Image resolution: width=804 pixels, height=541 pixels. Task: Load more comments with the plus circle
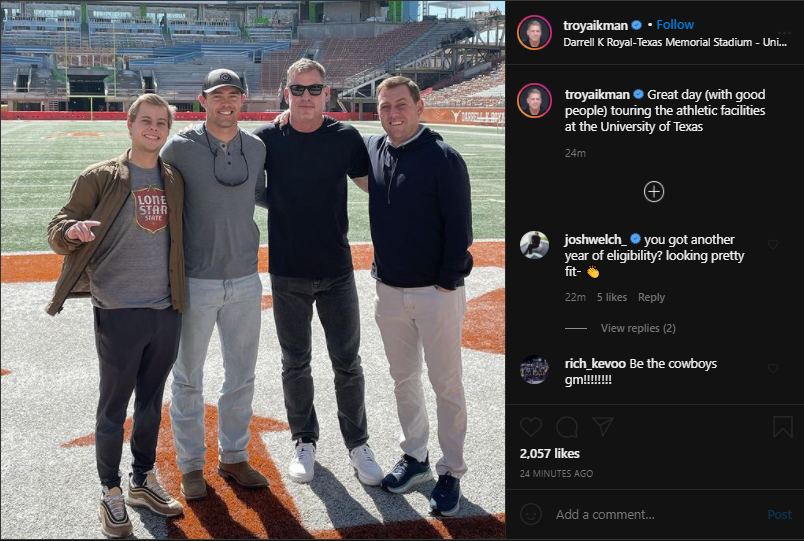(654, 192)
